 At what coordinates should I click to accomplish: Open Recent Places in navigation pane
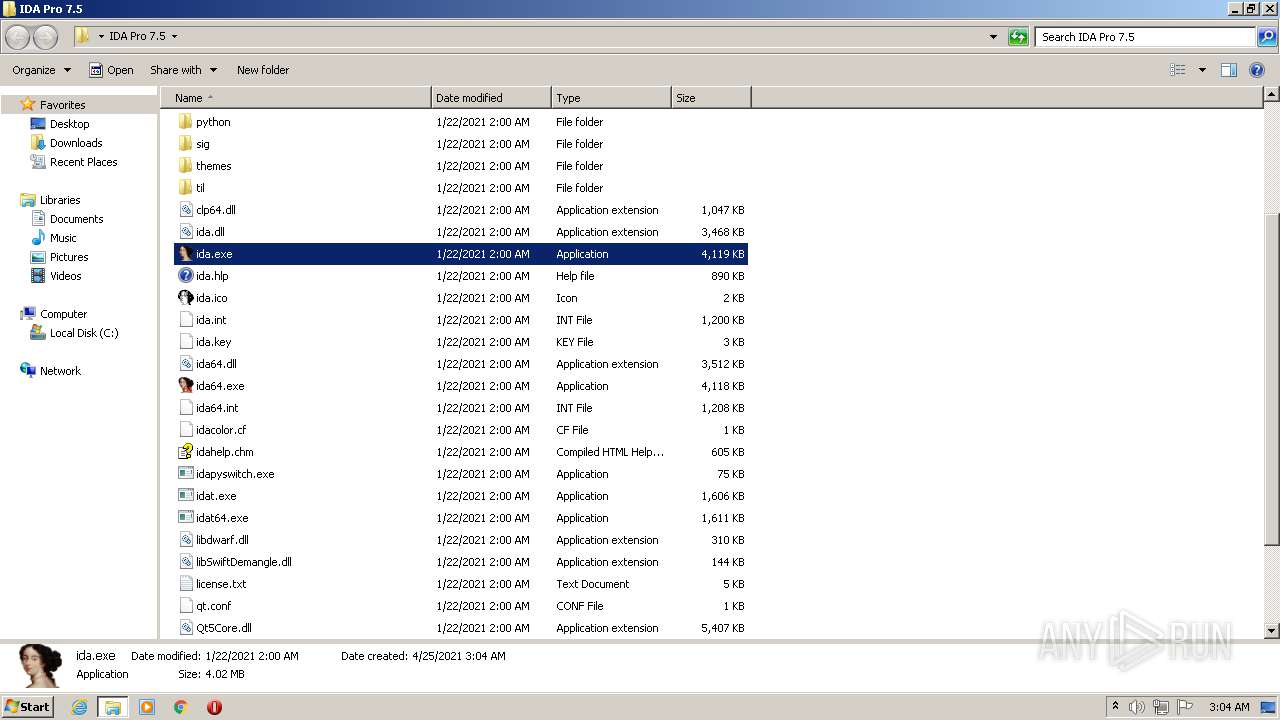click(x=83, y=162)
